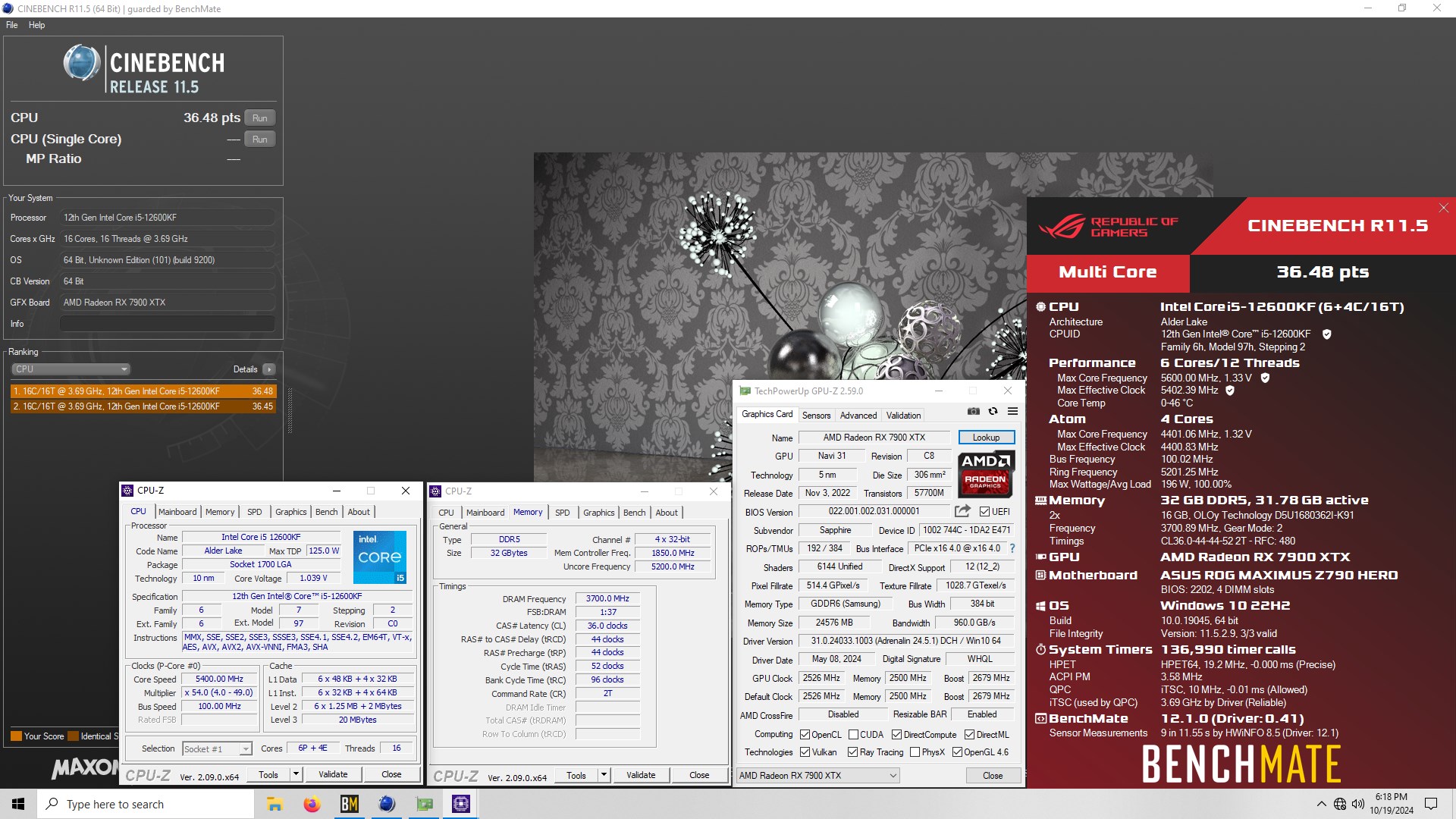Image resolution: width=1456 pixels, height=819 pixels.
Task: Open the Cinebench File menu
Action: tap(12, 25)
